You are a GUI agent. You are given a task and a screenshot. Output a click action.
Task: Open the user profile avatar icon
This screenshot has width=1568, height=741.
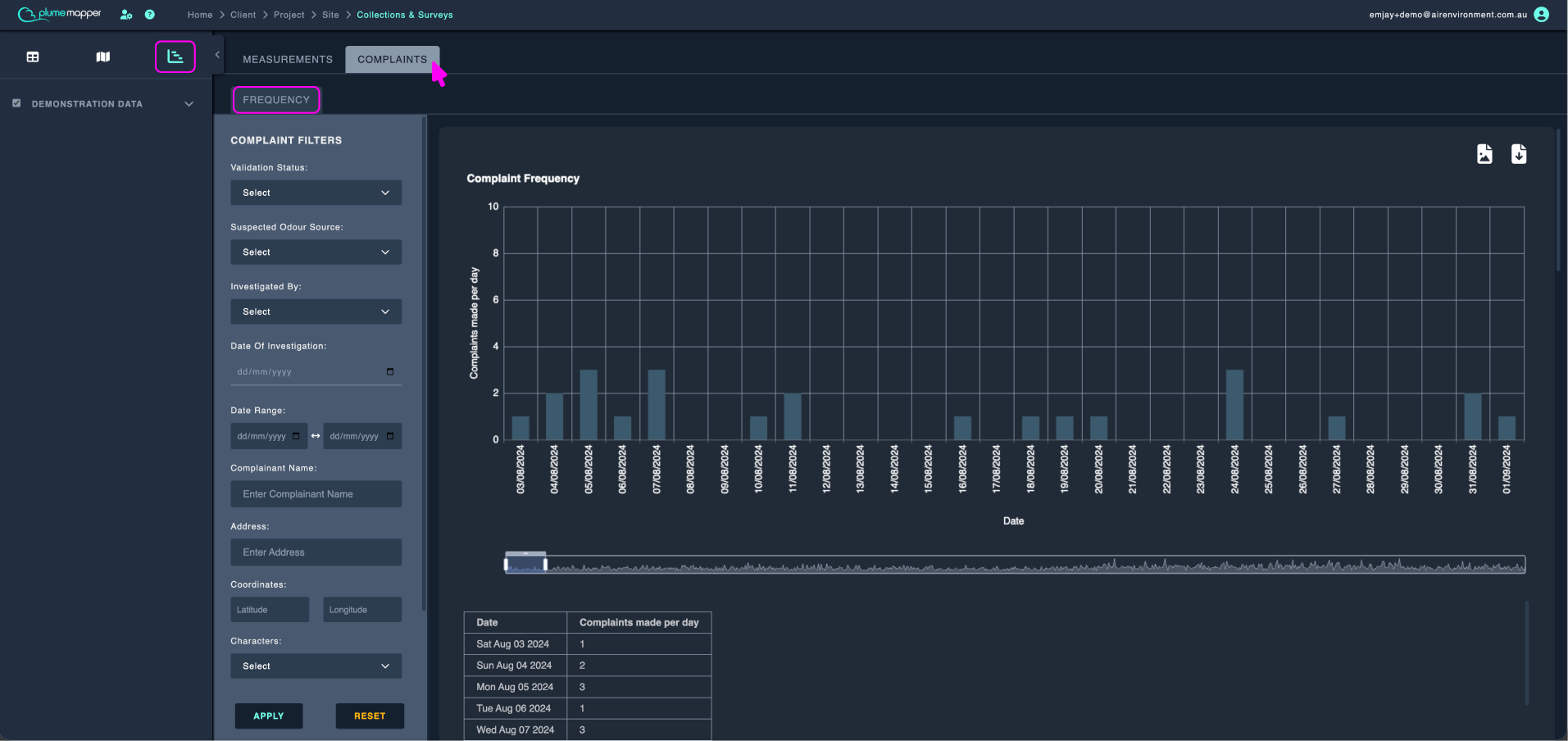point(1542,15)
